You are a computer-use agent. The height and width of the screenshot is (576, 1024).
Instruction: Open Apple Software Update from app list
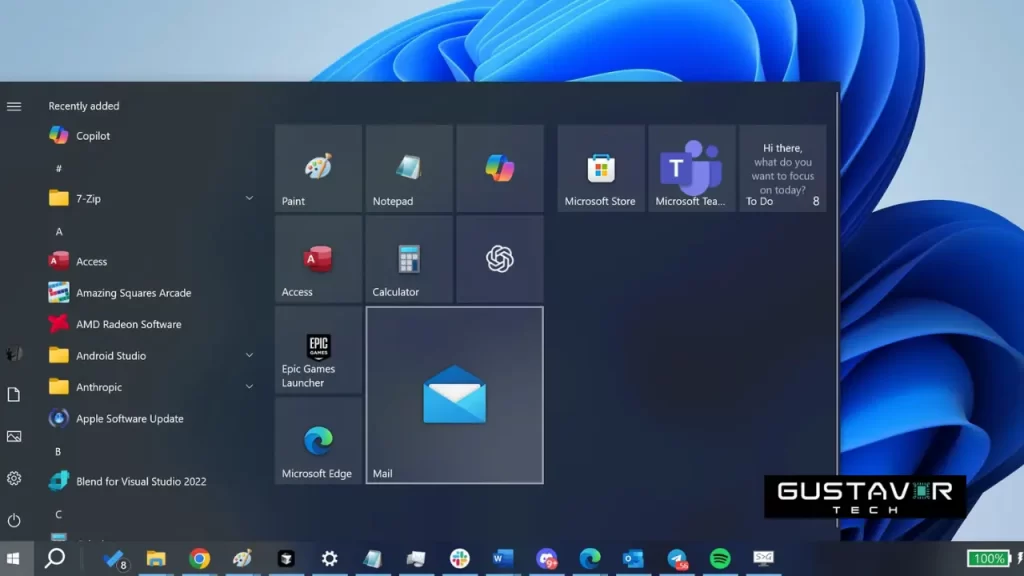pos(152,419)
